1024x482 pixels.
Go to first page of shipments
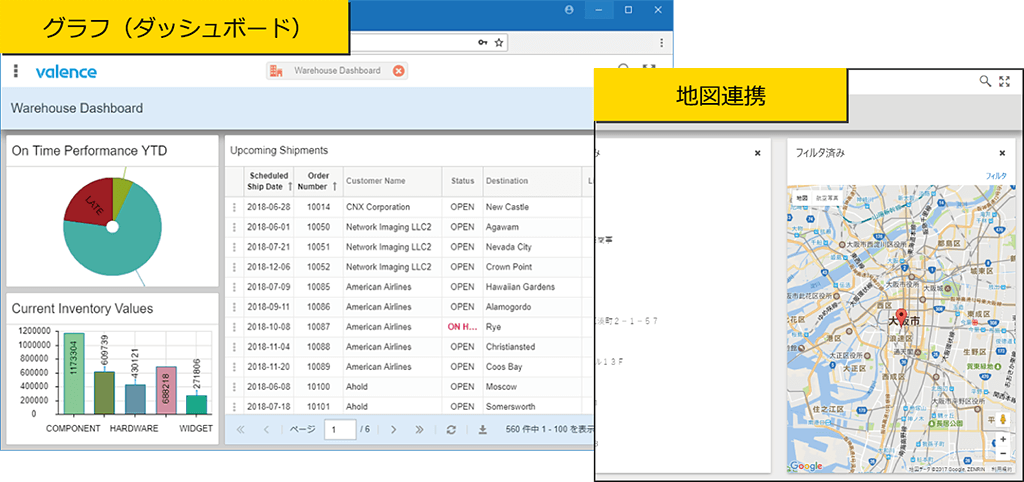click(x=240, y=430)
